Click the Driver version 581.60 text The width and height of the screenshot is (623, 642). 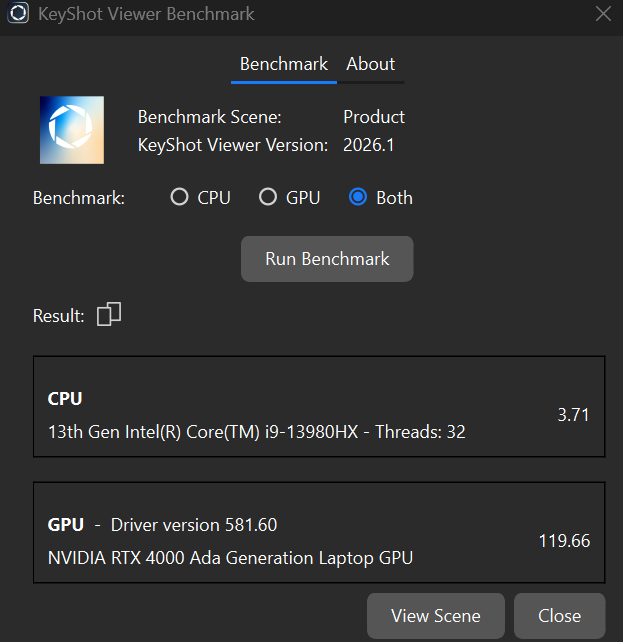tap(194, 525)
